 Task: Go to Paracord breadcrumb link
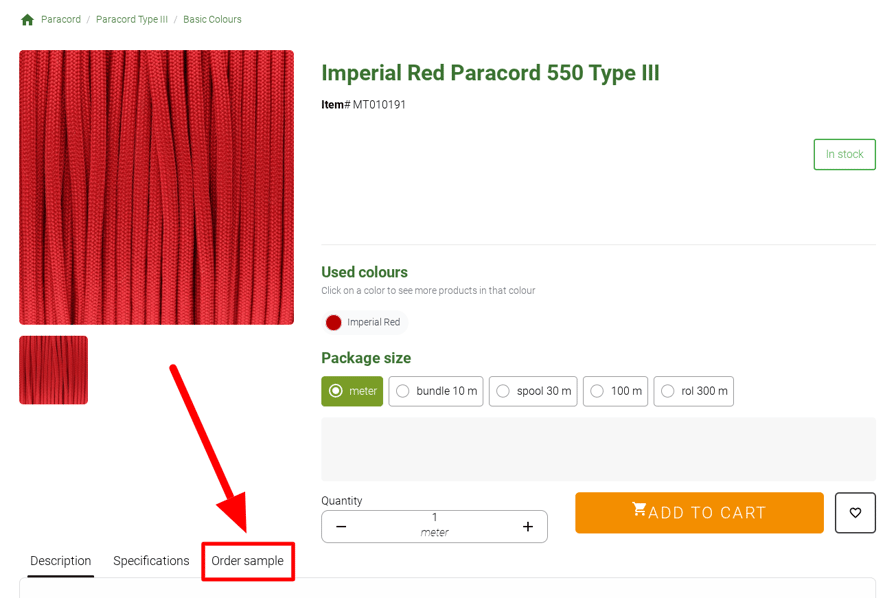(61, 20)
